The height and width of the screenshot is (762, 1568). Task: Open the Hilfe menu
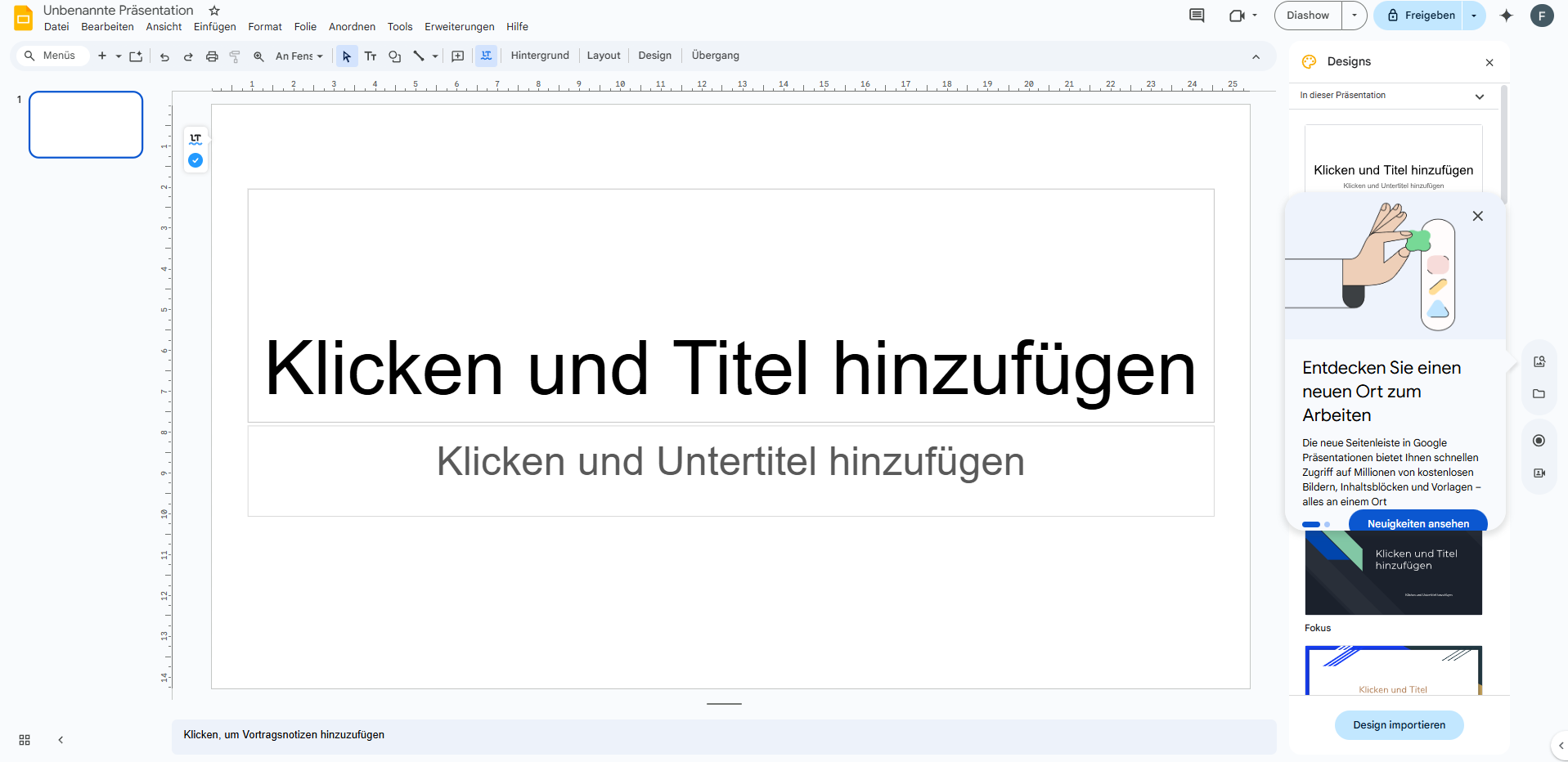pos(517,27)
